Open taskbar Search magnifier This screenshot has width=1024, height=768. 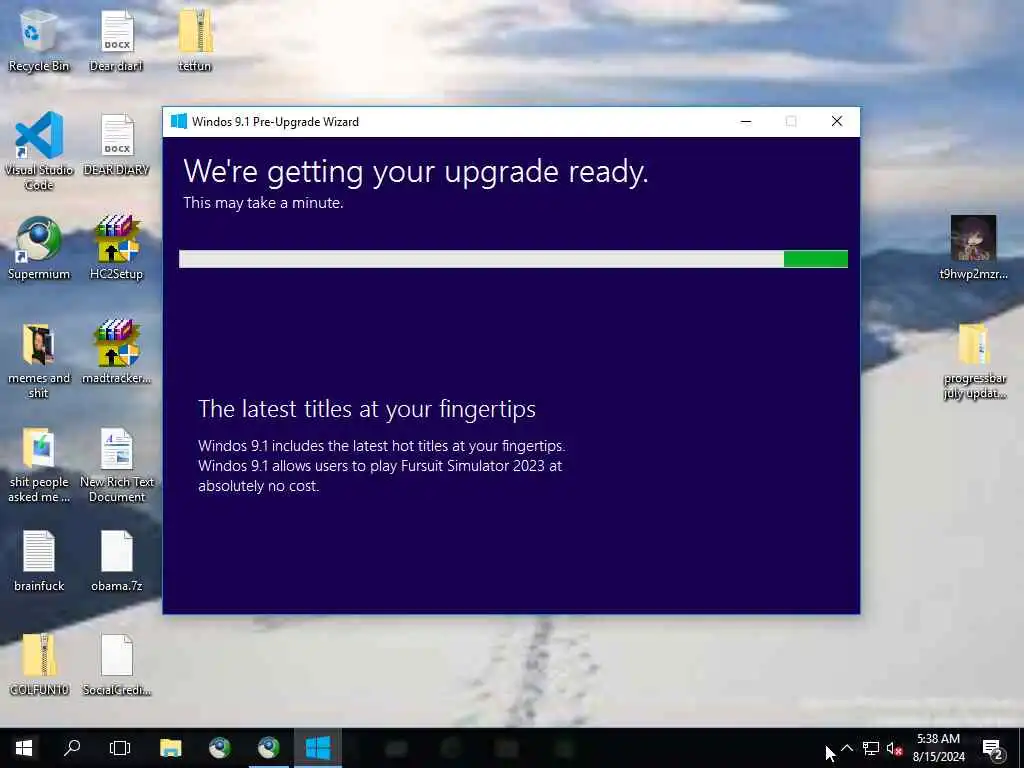pos(72,748)
